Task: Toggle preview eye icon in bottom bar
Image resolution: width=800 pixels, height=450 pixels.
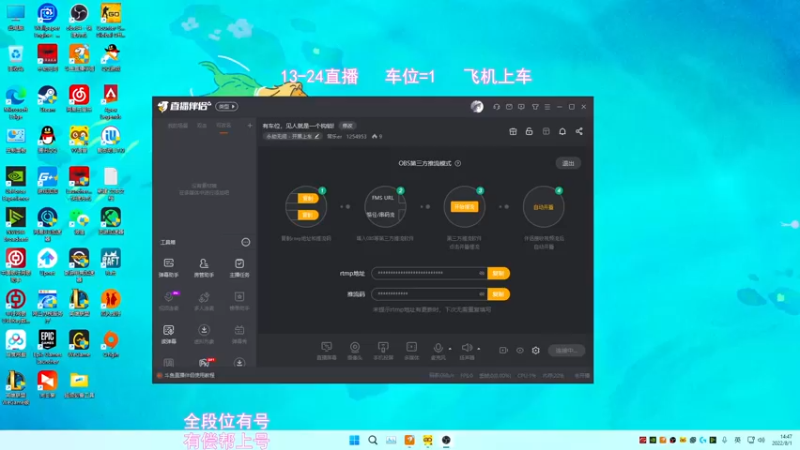Action: pyautogui.click(x=520, y=351)
